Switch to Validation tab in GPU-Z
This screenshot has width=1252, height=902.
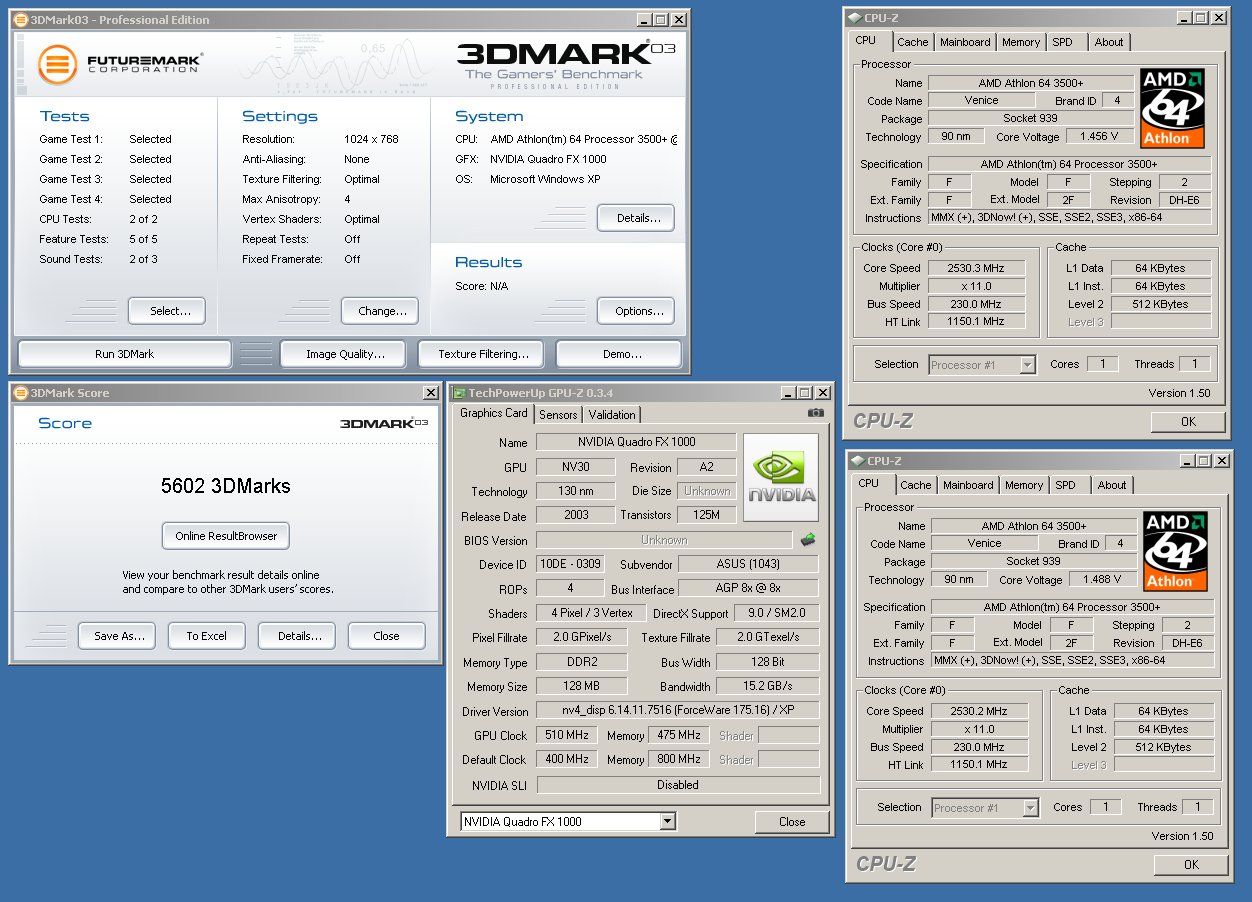click(x=612, y=414)
